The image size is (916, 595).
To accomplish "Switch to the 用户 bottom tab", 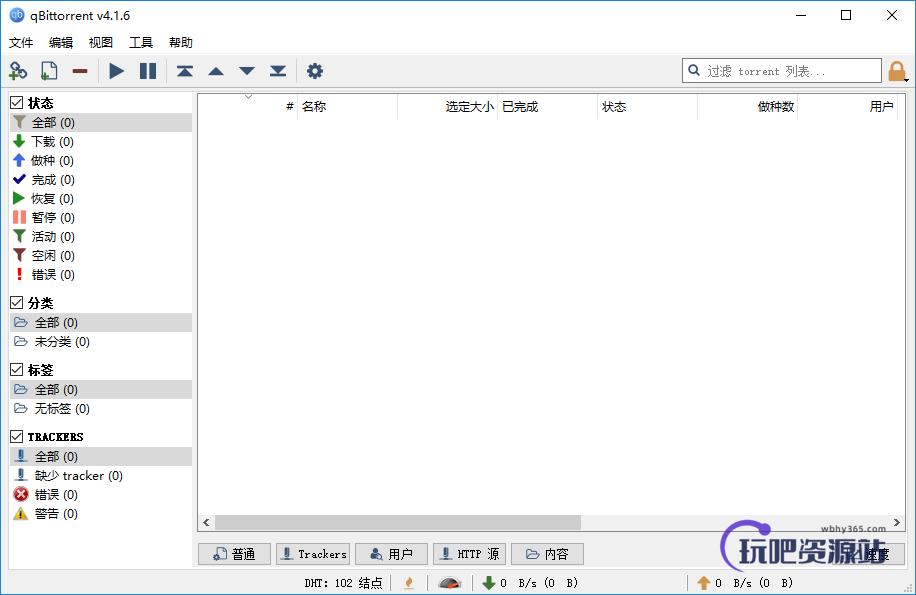I will pyautogui.click(x=391, y=554).
